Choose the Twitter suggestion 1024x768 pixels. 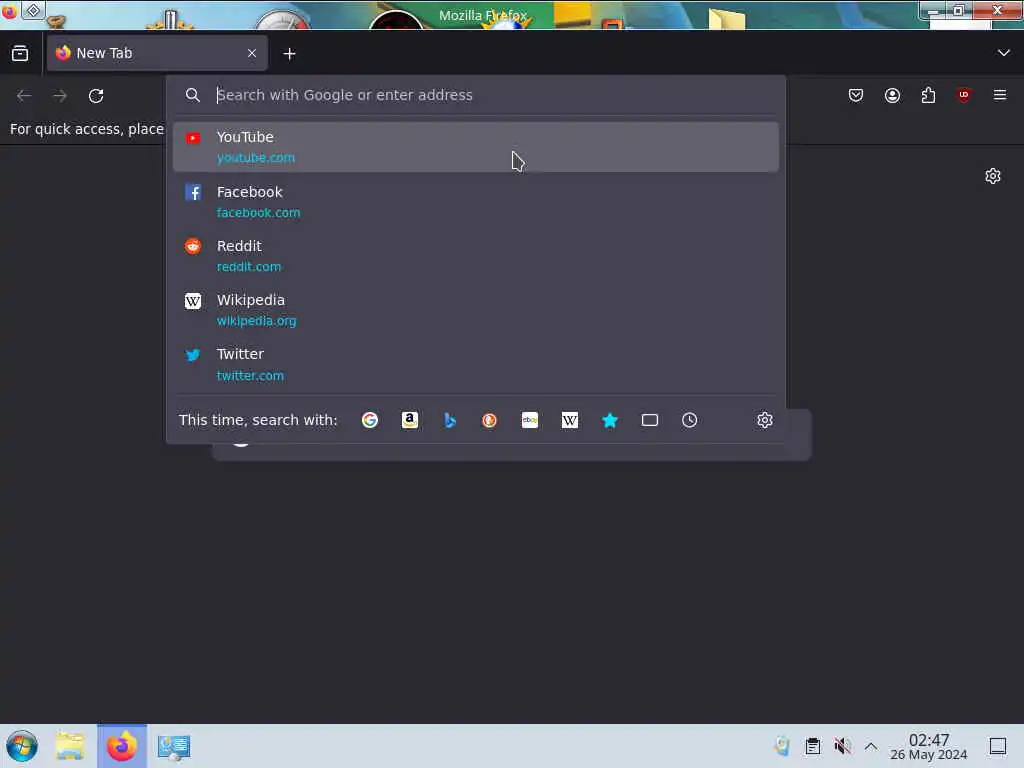click(475, 364)
